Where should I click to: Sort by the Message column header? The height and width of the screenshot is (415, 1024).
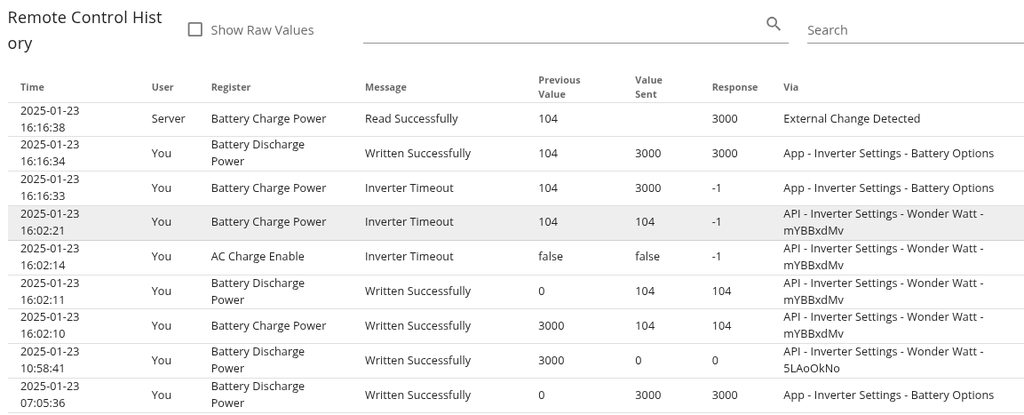coord(386,87)
